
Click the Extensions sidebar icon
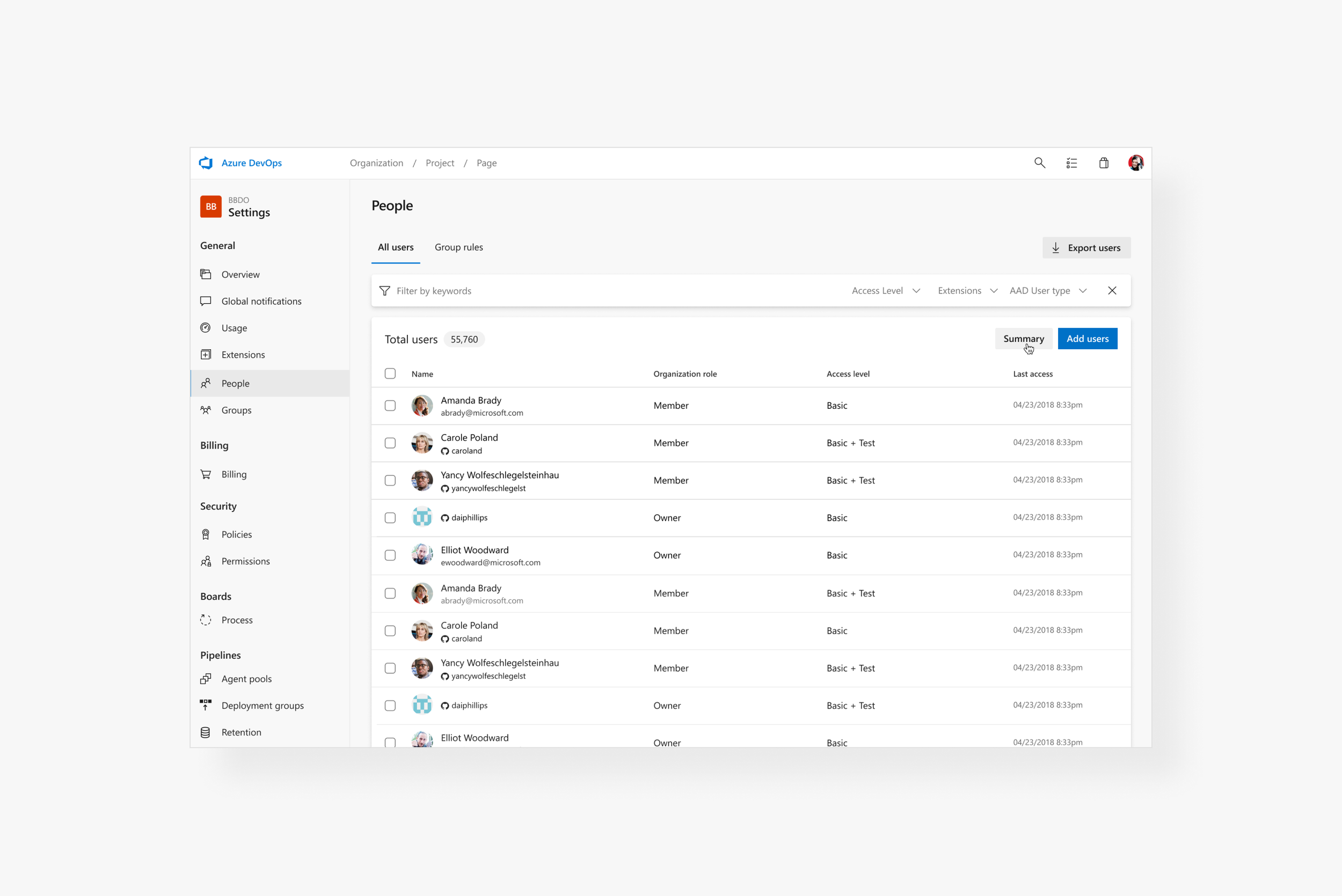pos(206,355)
